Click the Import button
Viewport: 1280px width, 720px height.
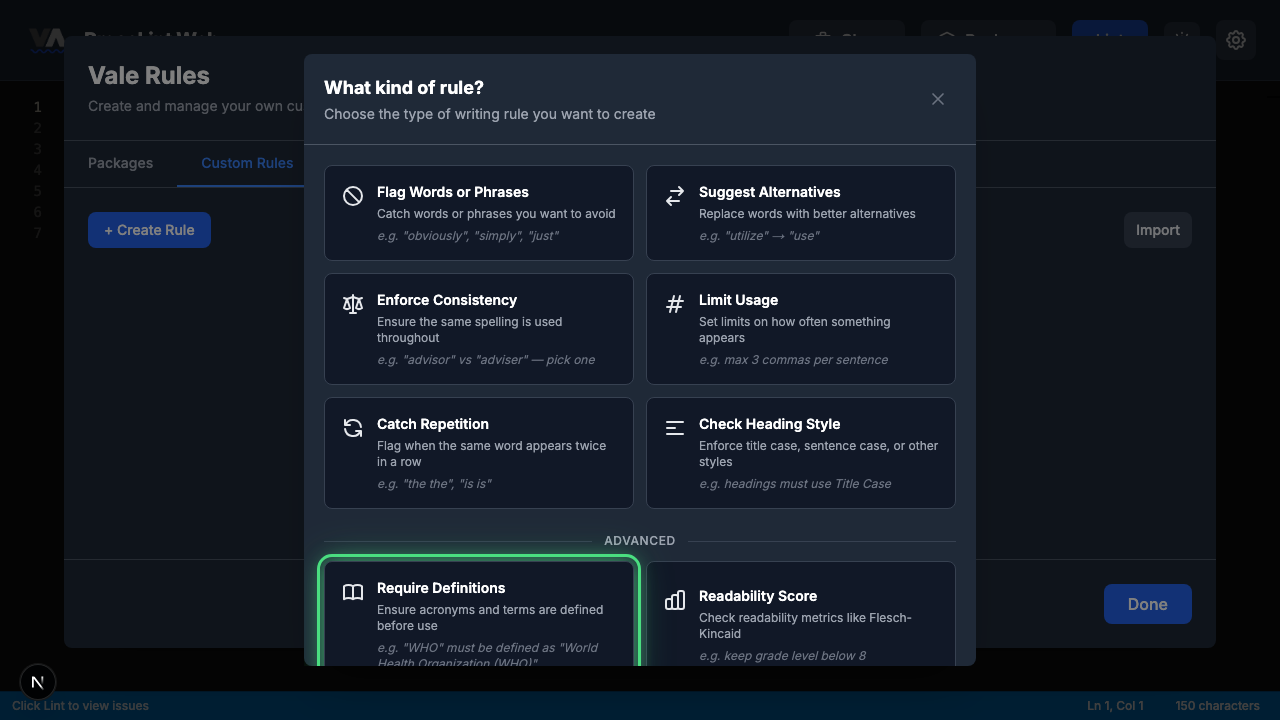tap(1157, 229)
